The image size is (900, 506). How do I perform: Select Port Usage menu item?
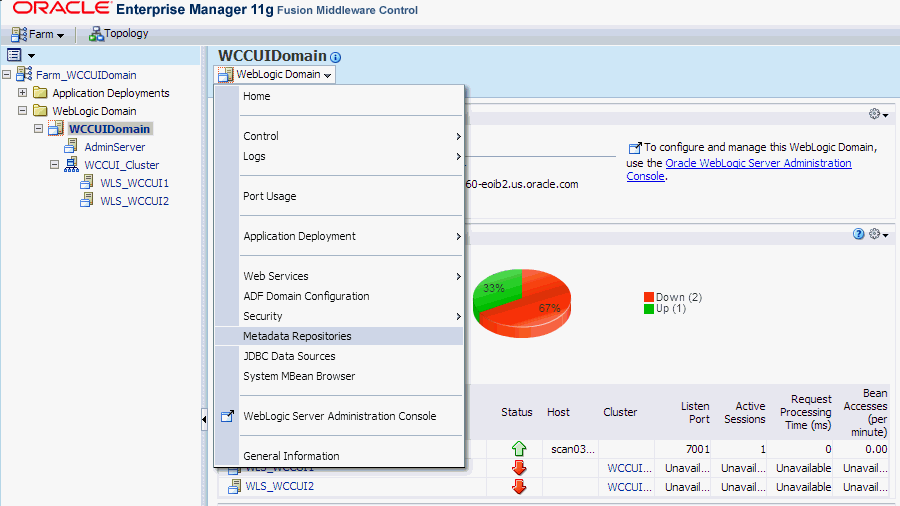click(339, 196)
